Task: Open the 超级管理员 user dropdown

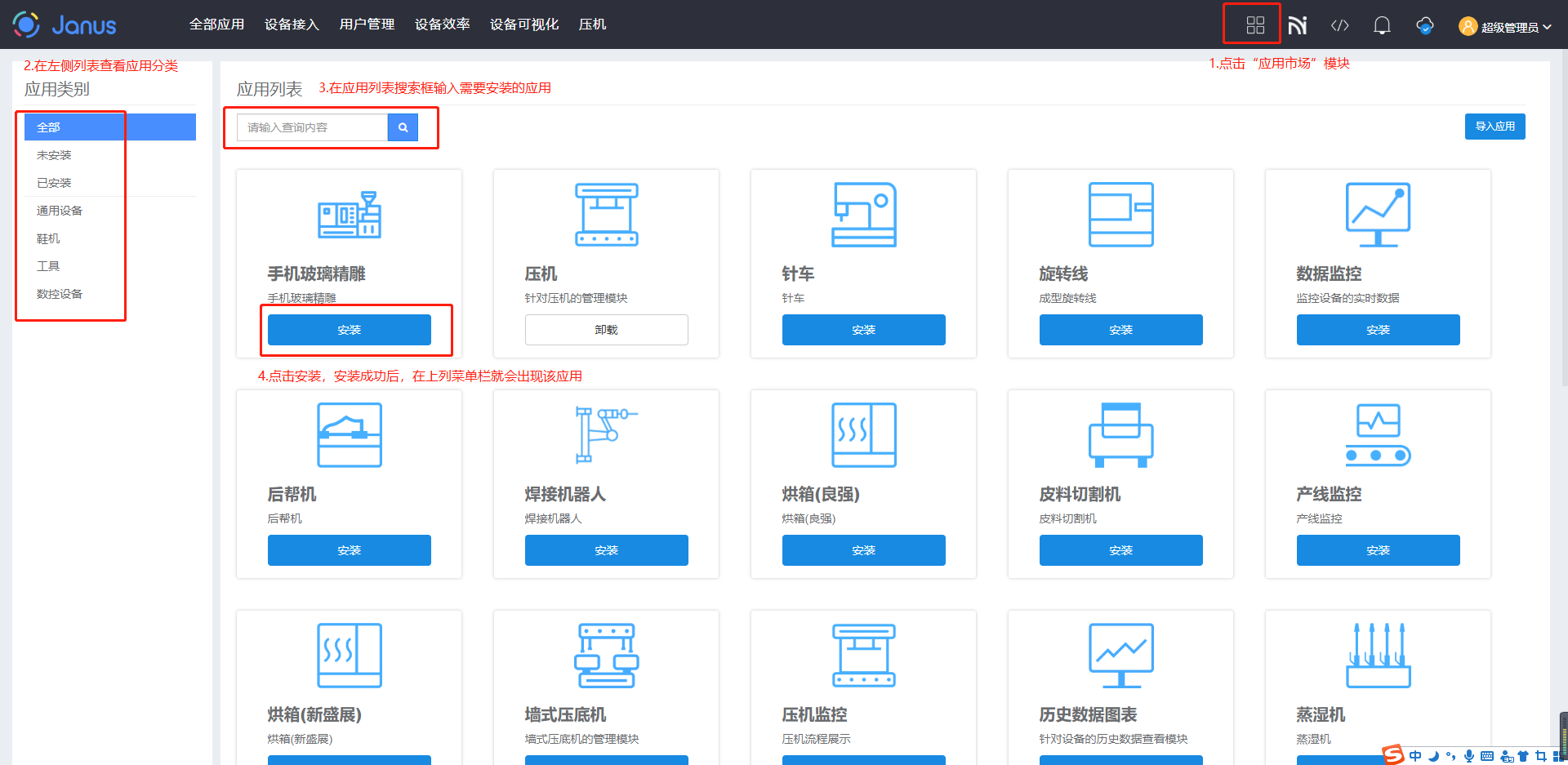Action: tap(1505, 26)
